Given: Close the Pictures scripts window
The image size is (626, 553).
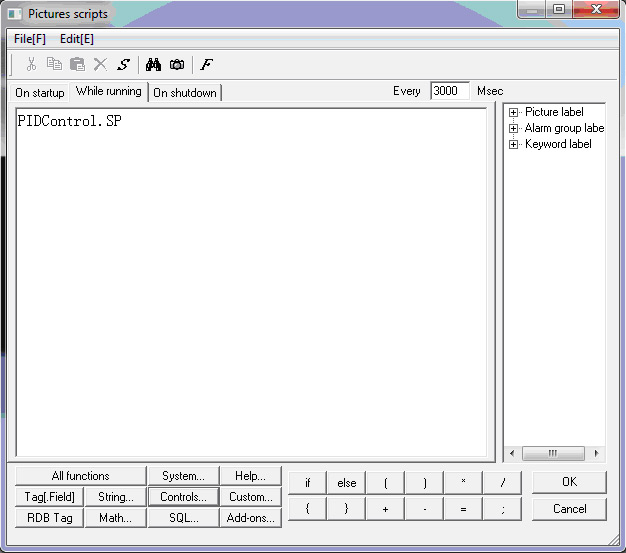Looking at the screenshot, I should click(596, 9).
